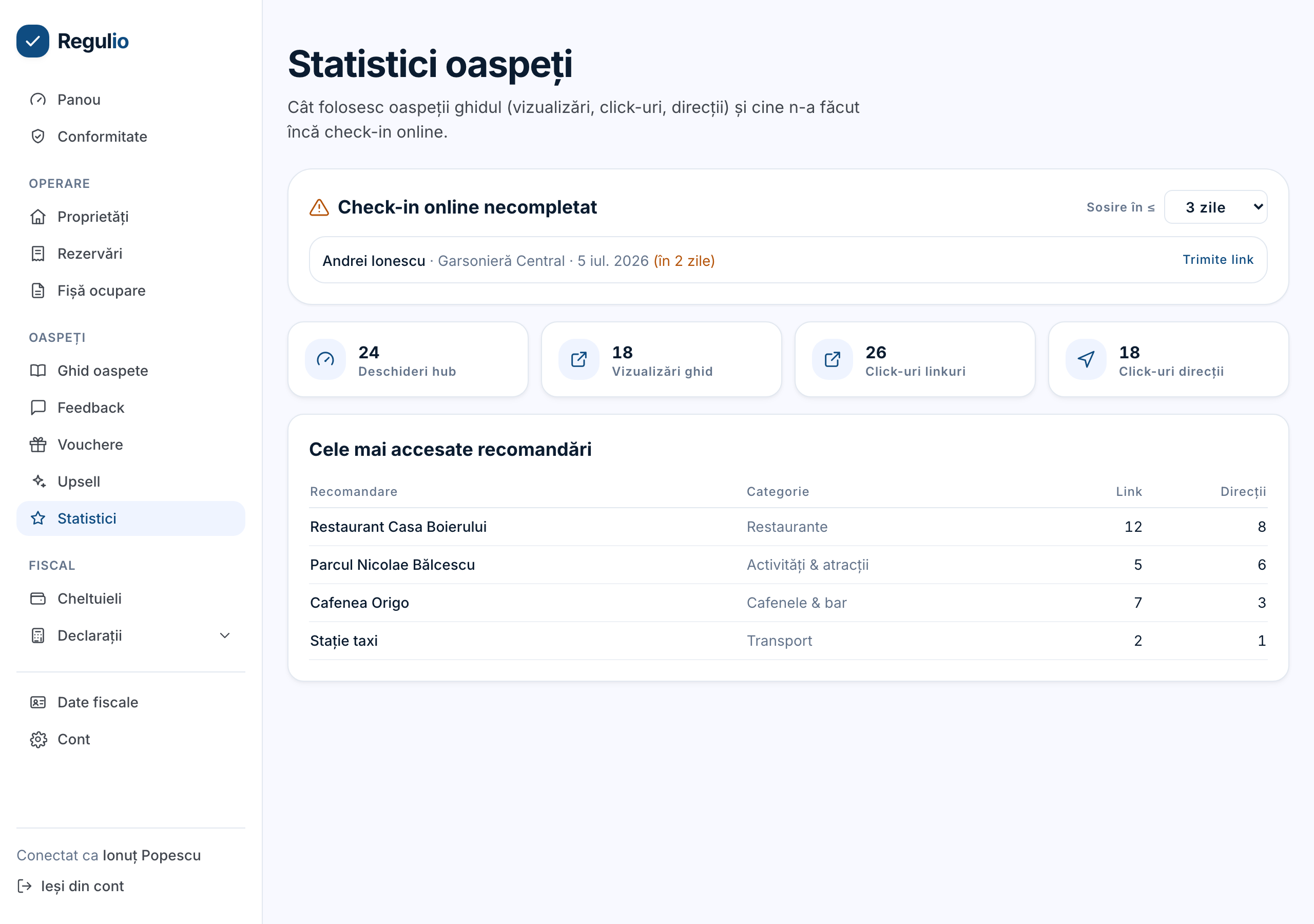
Task: Navigate to Rezervări
Action: click(x=130, y=254)
